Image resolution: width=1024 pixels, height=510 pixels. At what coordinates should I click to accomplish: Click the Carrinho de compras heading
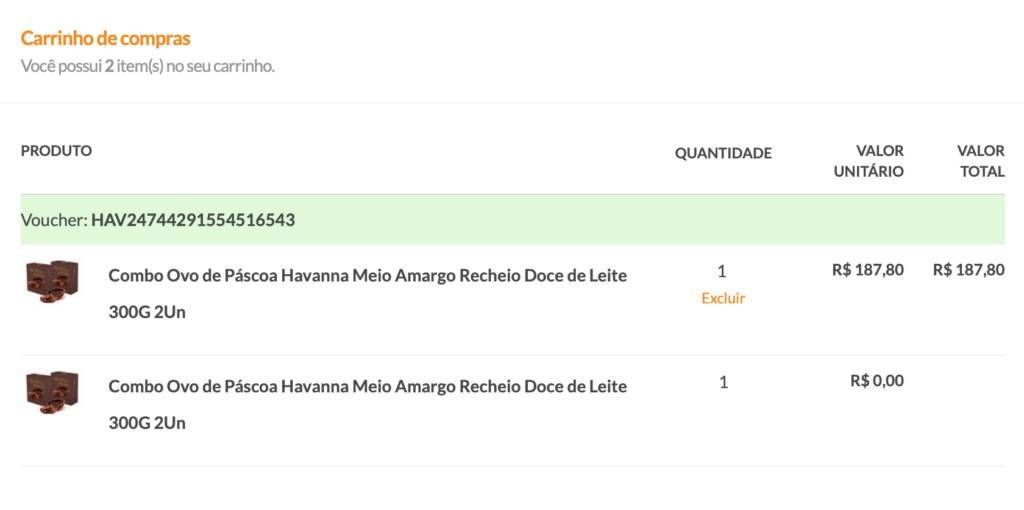(105, 39)
